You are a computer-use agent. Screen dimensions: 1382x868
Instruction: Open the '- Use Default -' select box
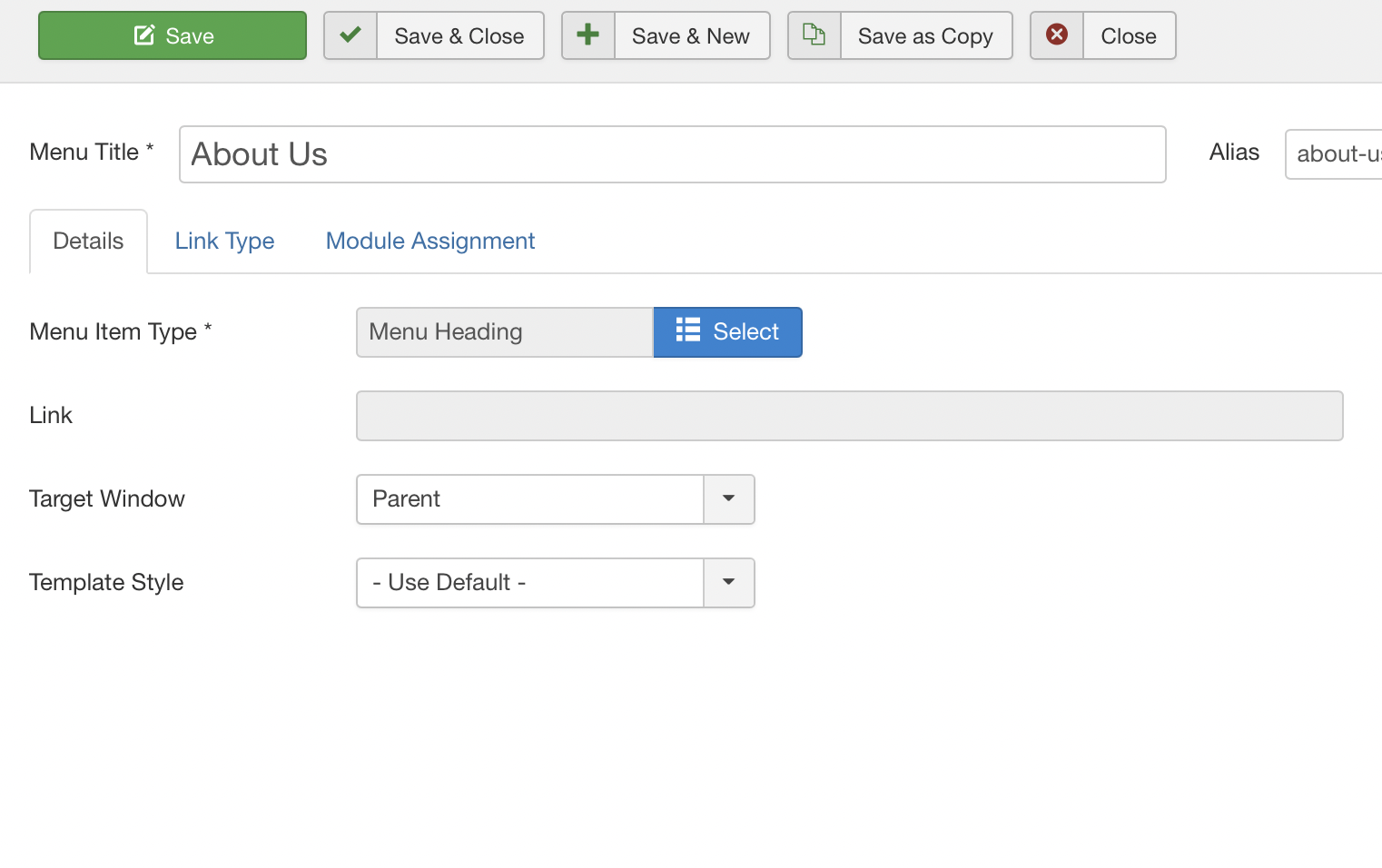coord(530,582)
